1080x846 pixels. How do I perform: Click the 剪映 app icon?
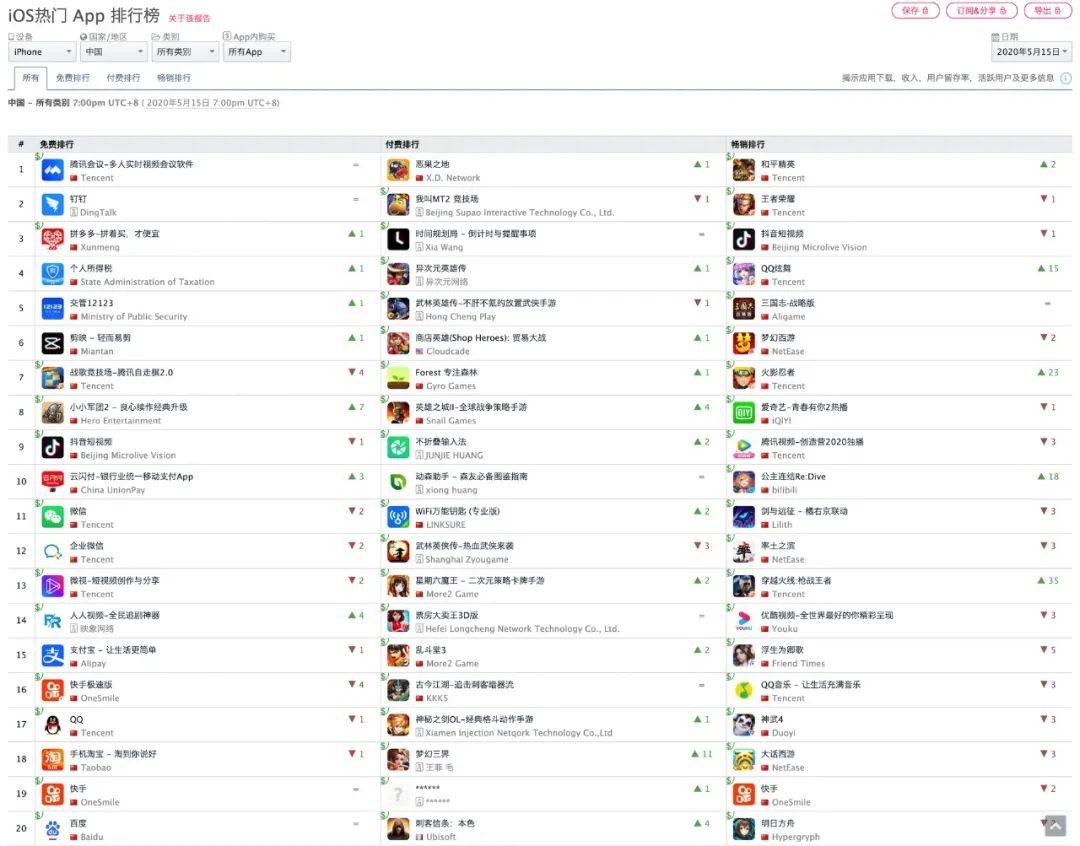click(52, 343)
